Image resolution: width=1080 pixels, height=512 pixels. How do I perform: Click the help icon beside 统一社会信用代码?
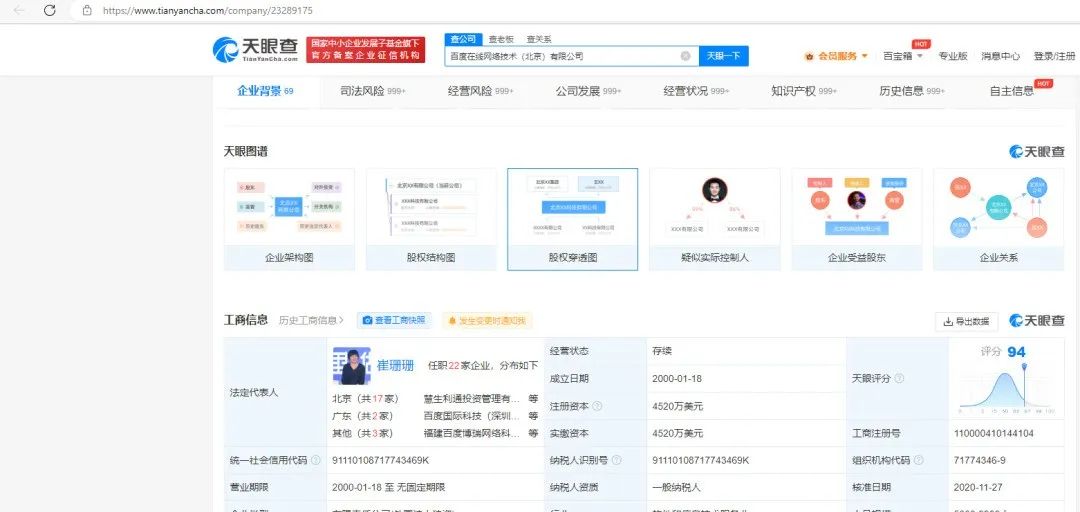[315, 460]
